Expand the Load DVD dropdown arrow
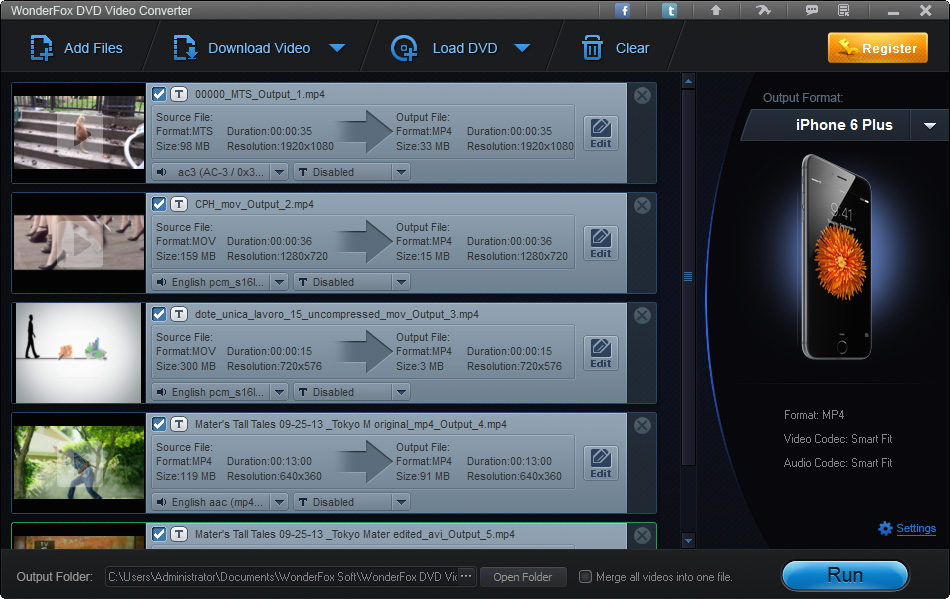950x599 pixels. coord(522,48)
